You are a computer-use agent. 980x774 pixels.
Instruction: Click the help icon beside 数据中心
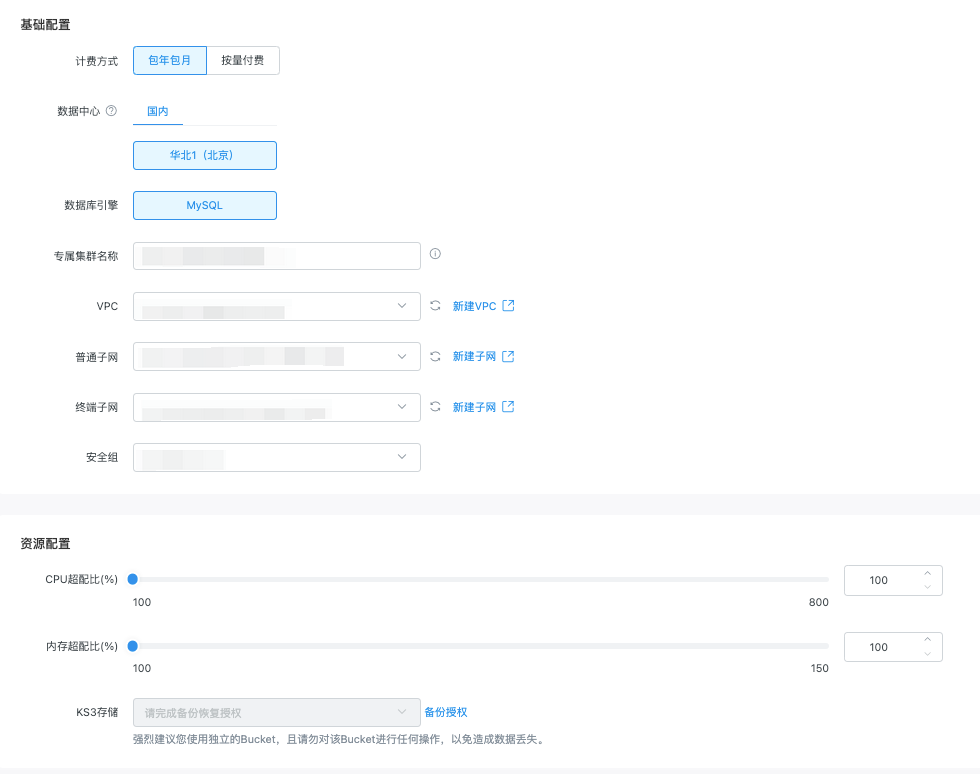click(x=111, y=111)
